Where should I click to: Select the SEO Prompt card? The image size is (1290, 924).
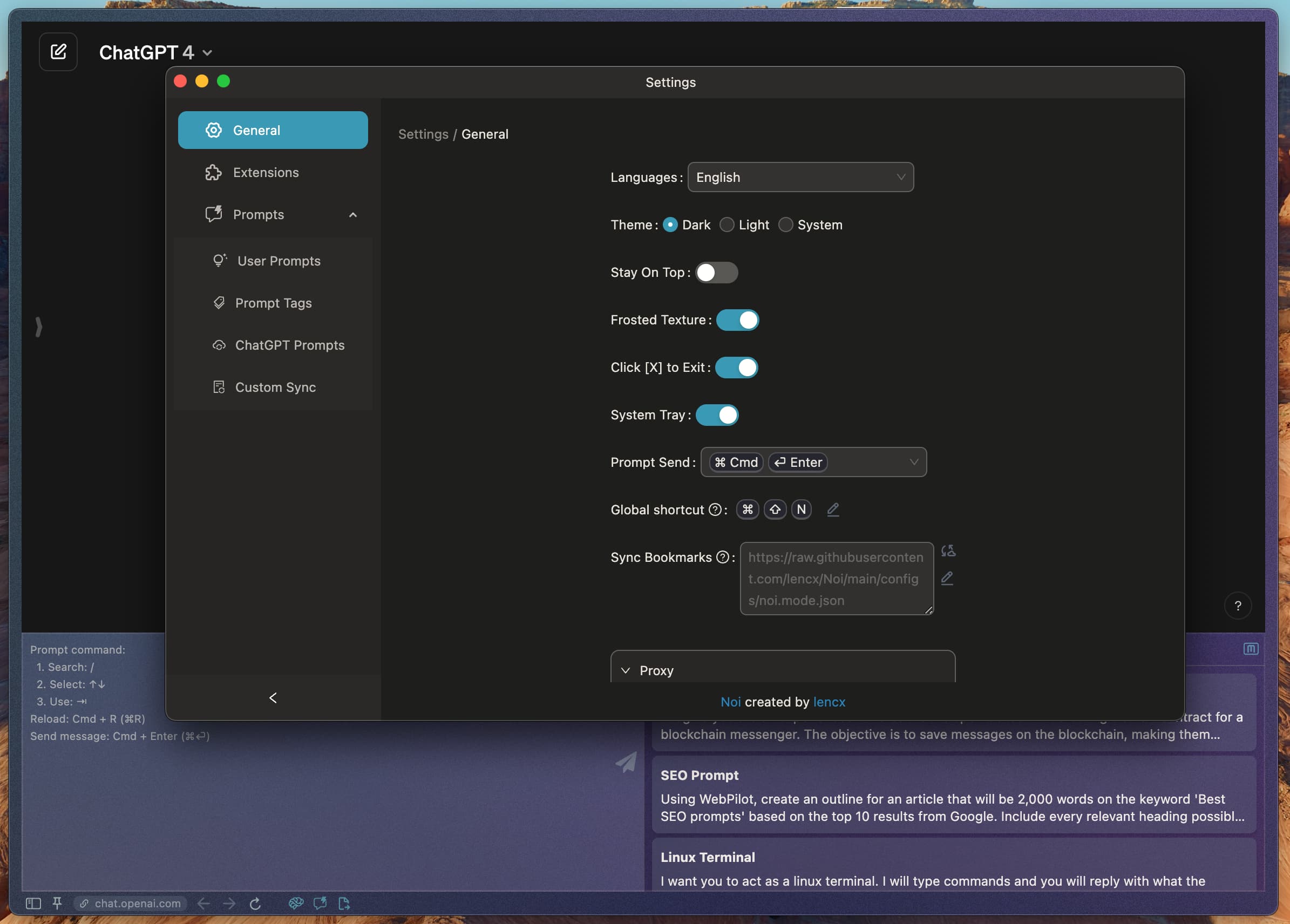(x=953, y=795)
